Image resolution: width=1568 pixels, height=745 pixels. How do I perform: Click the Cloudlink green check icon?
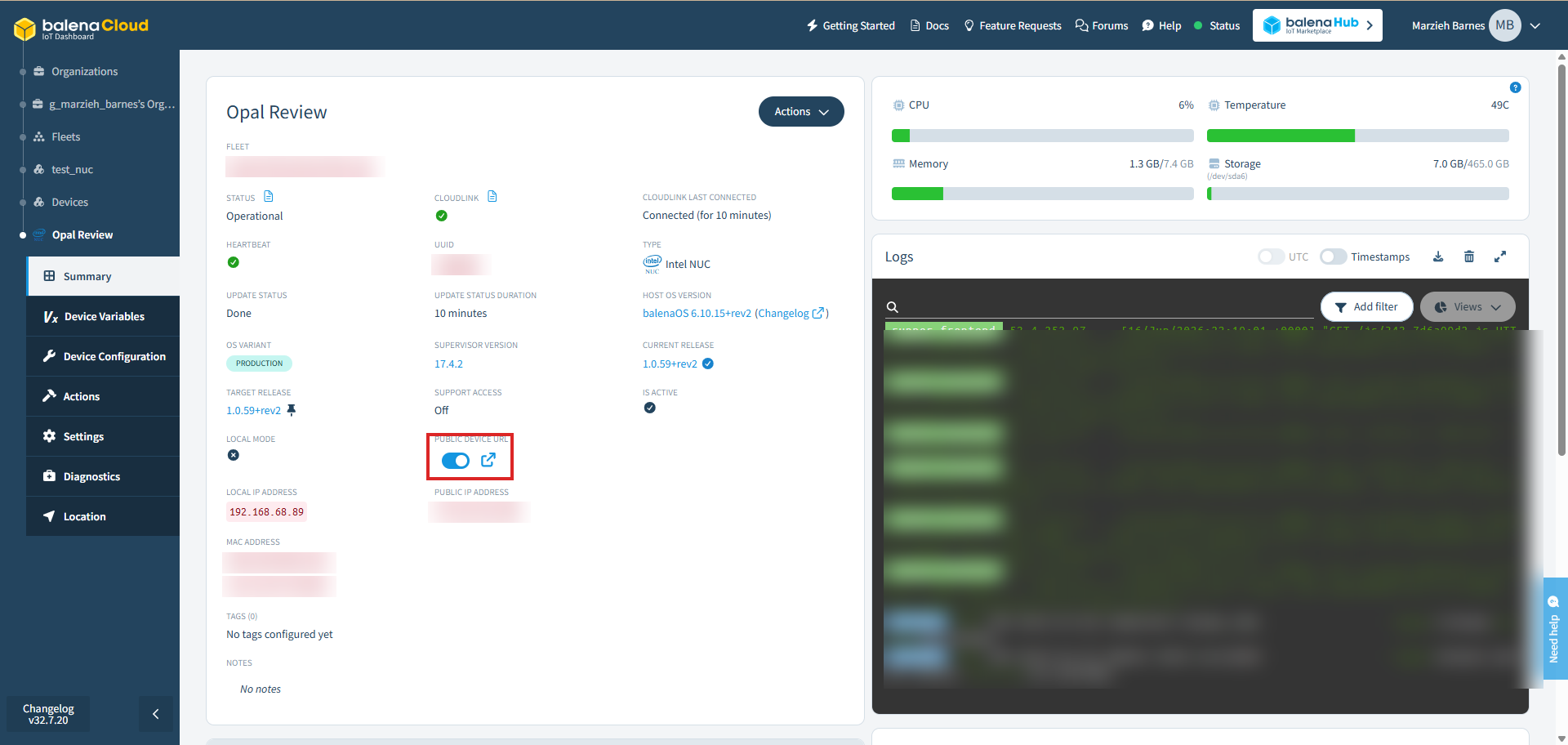pos(442,216)
